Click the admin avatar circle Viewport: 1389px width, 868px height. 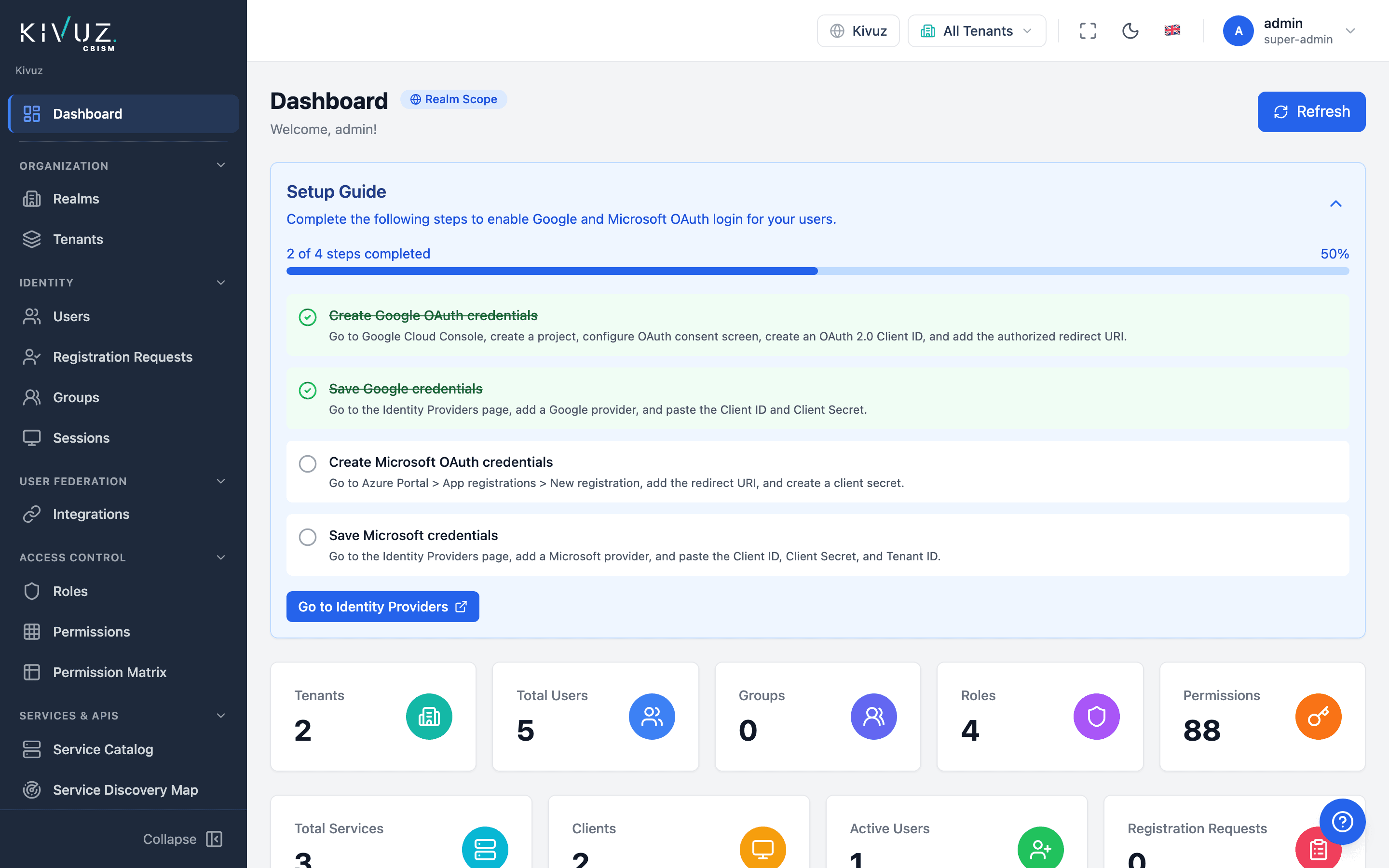click(1238, 31)
